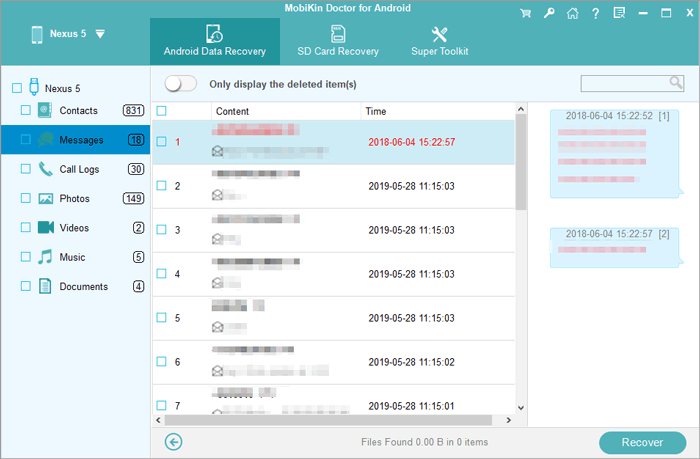Click the search magnifier icon
Image resolution: width=700 pixels, height=459 pixels.
(676, 82)
